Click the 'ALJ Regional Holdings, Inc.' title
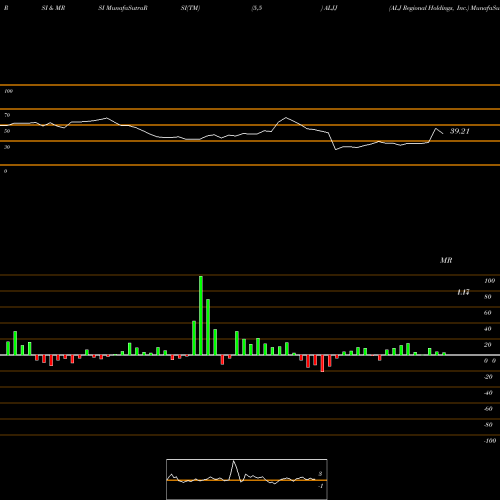This screenshot has height=500, width=500. click(429, 8)
